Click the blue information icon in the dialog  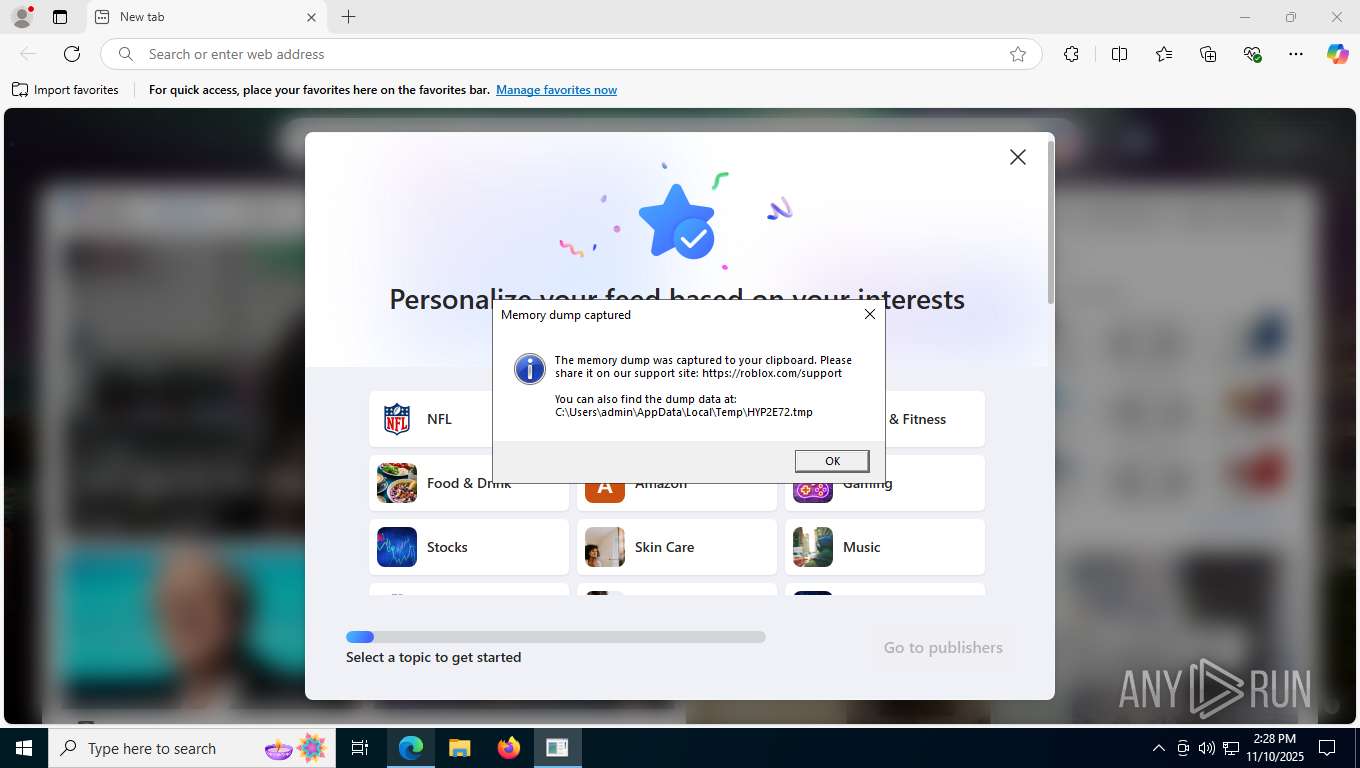click(x=530, y=369)
